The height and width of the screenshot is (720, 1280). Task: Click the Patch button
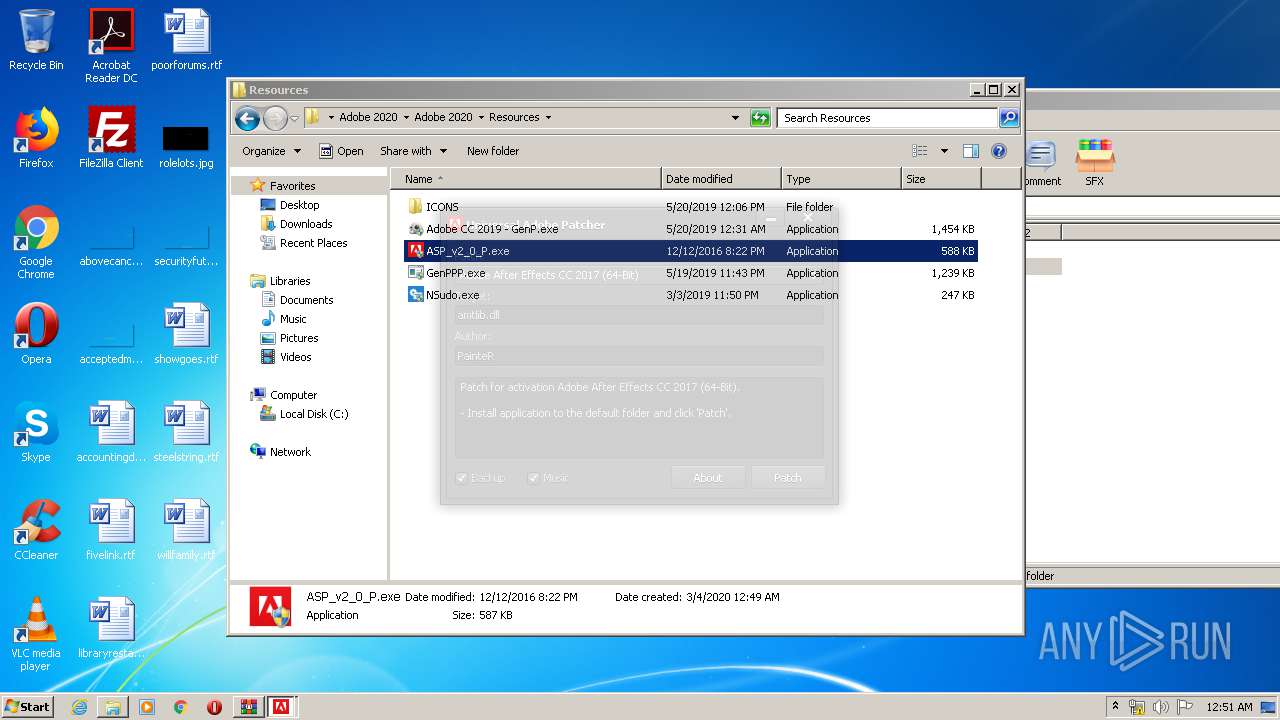coord(788,478)
